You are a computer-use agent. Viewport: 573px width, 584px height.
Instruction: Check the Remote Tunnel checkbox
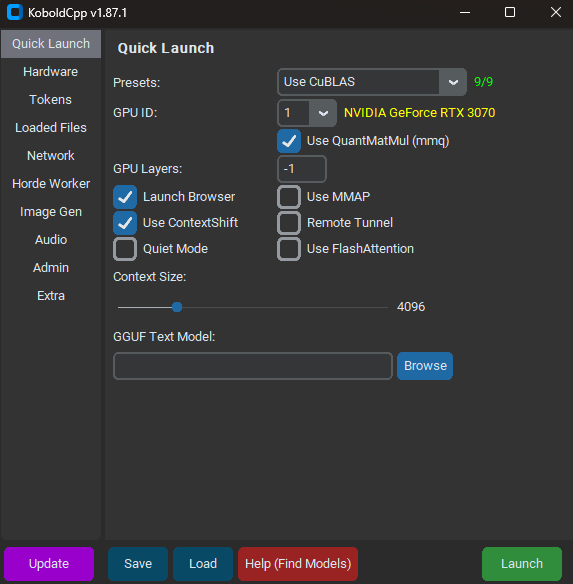point(289,223)
